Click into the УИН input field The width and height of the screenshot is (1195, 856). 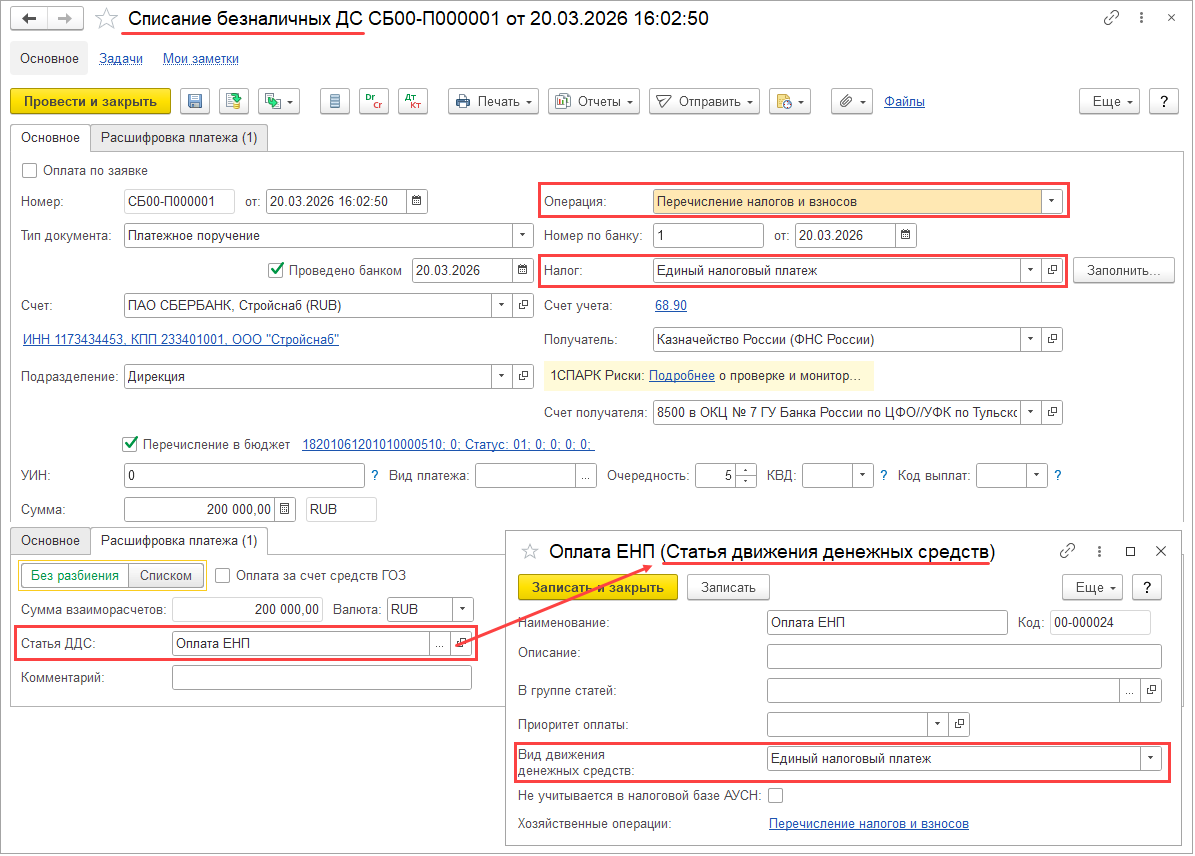coord(244,475)
